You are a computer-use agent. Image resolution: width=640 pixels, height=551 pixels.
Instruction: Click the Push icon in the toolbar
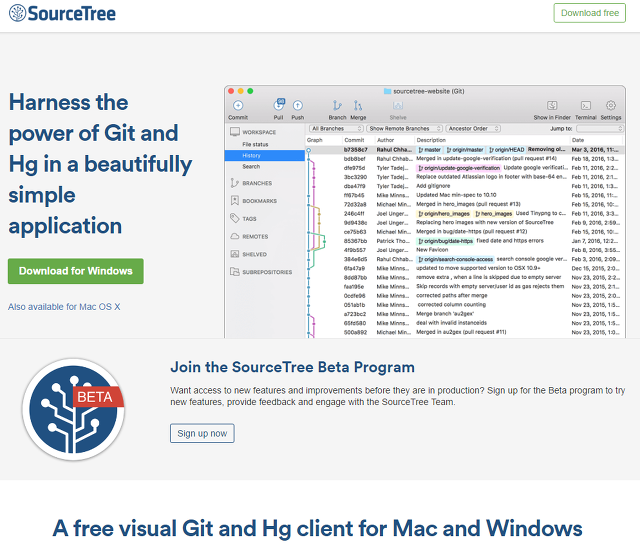click(298, 106)
